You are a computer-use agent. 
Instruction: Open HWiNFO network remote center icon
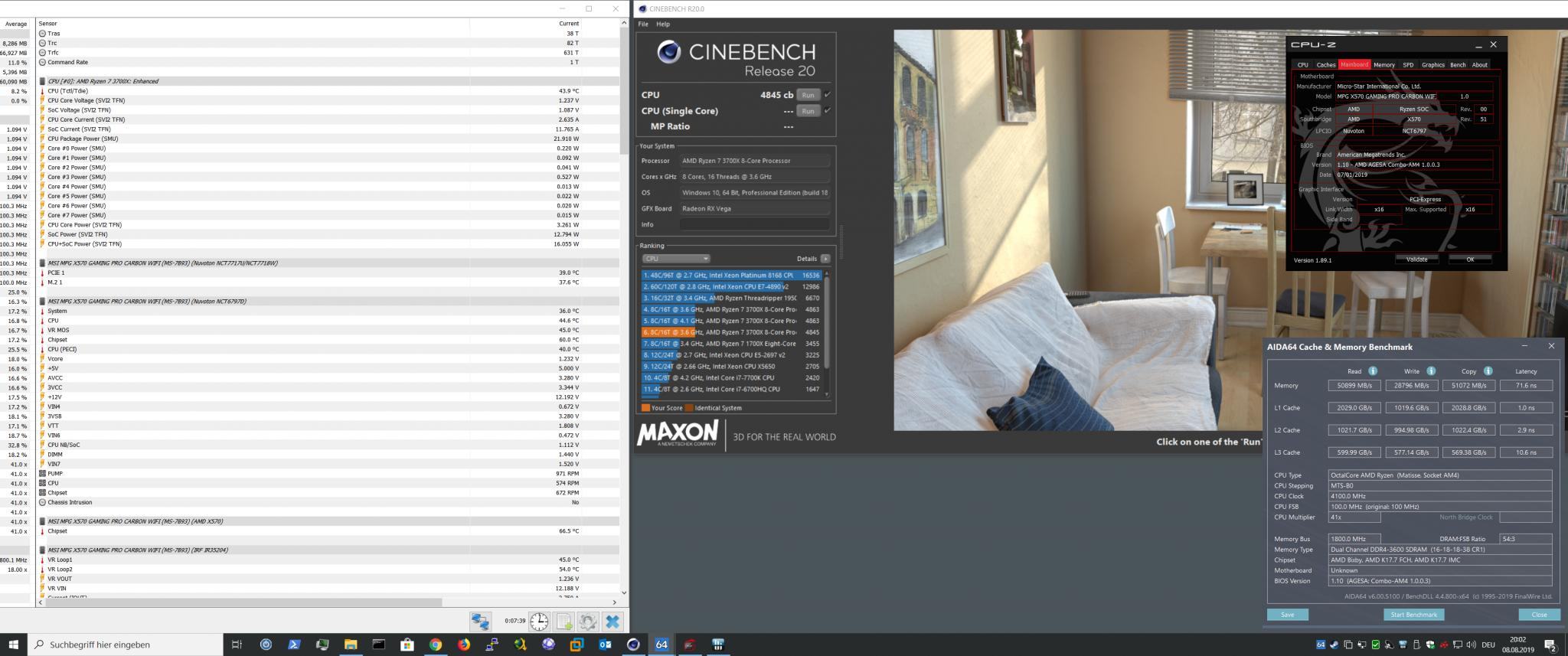[x=480, y=621]
